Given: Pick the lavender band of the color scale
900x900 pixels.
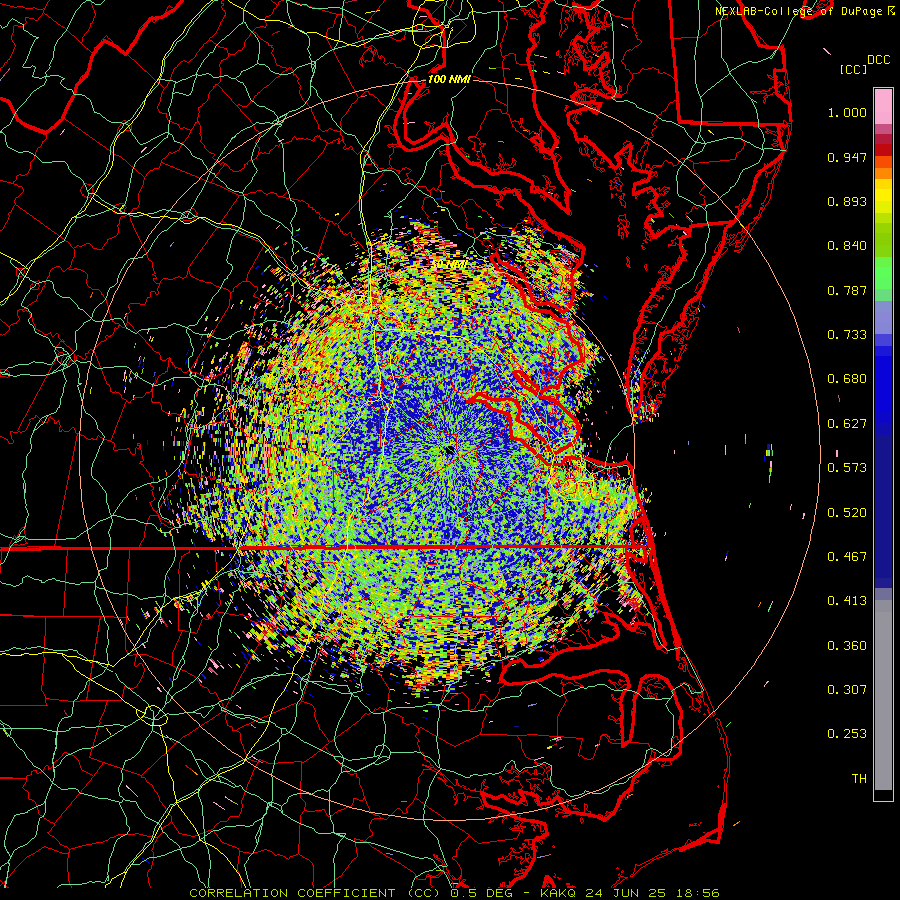Looking at the screenshot, I should (x=883, y=317).
